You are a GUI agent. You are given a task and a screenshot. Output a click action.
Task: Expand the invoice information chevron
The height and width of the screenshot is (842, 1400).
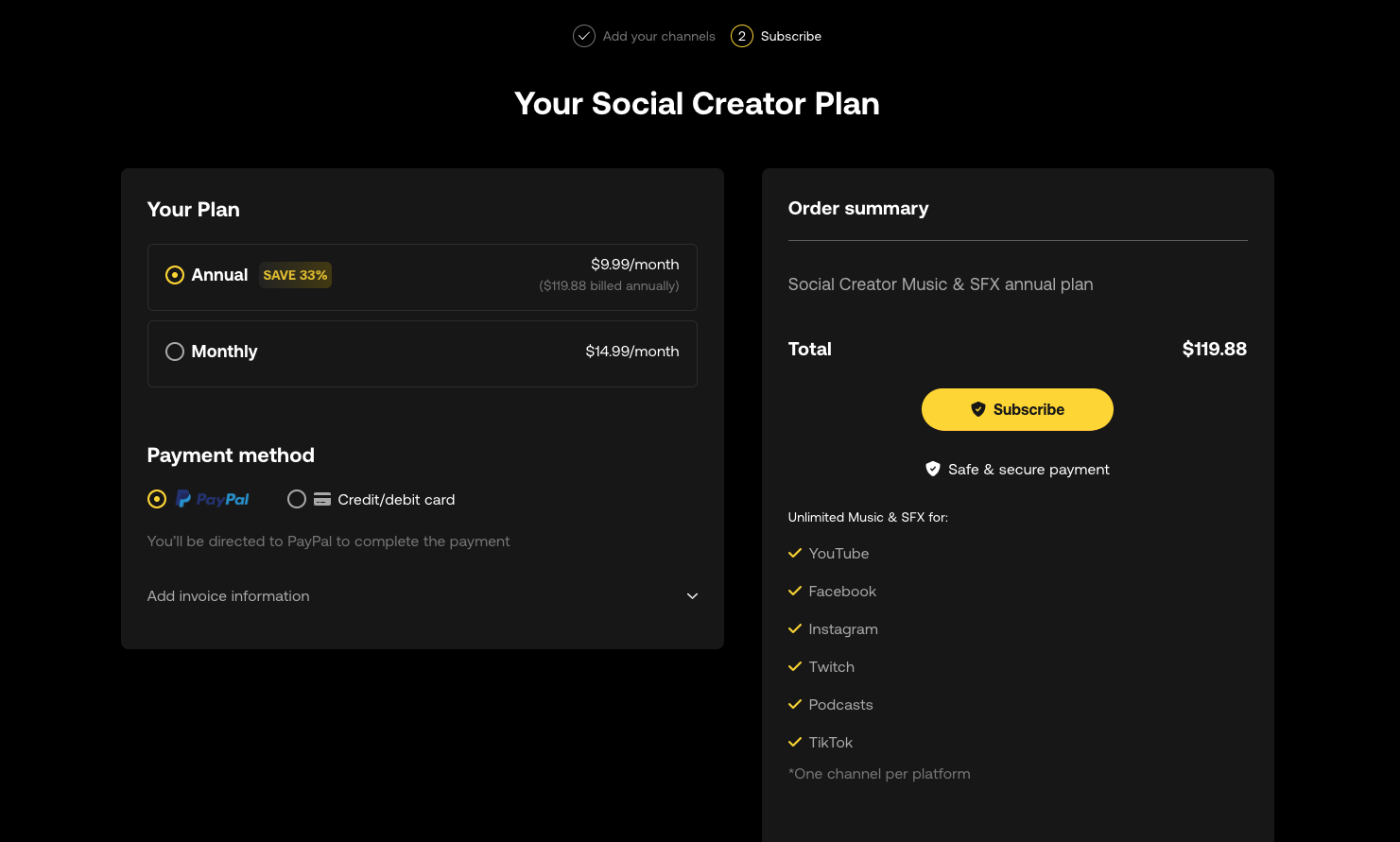(692, 596)
